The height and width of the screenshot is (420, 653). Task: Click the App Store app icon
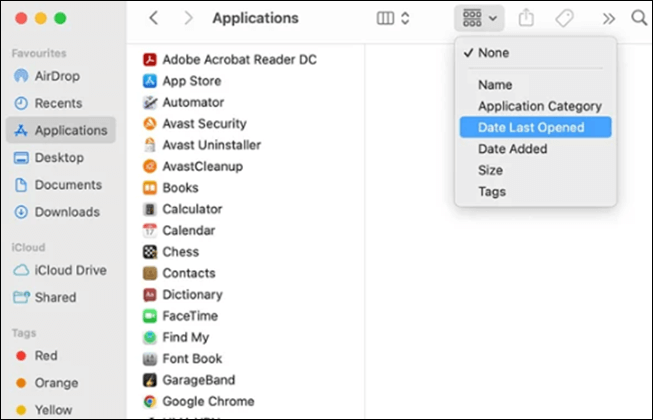pos(150,81)
